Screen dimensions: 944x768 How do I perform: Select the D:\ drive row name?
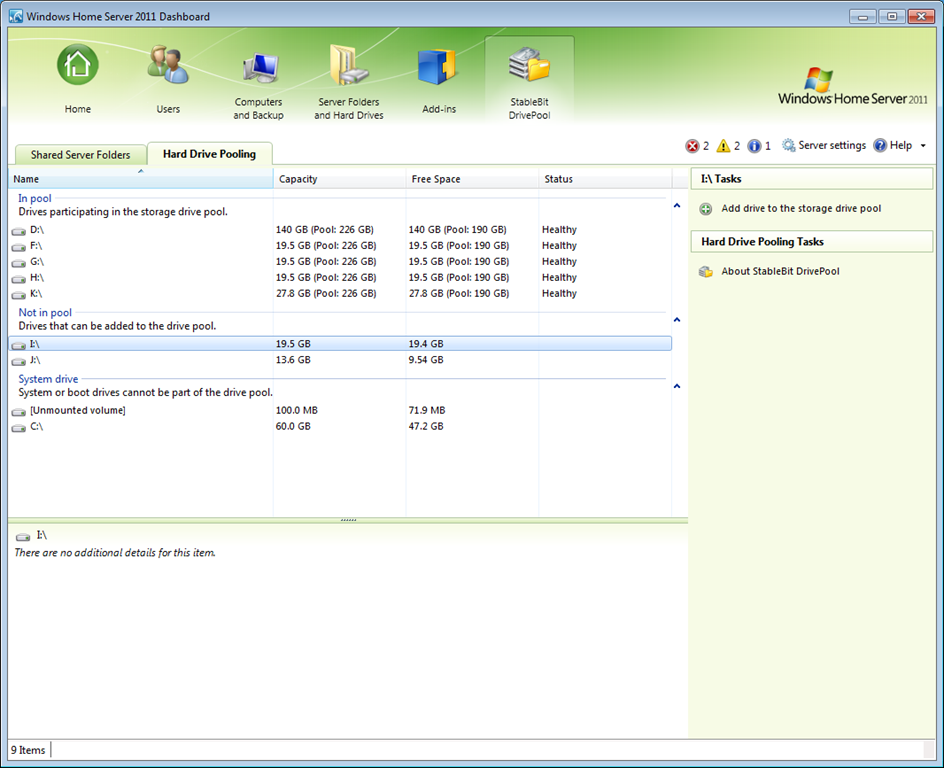tap(37, 230)
